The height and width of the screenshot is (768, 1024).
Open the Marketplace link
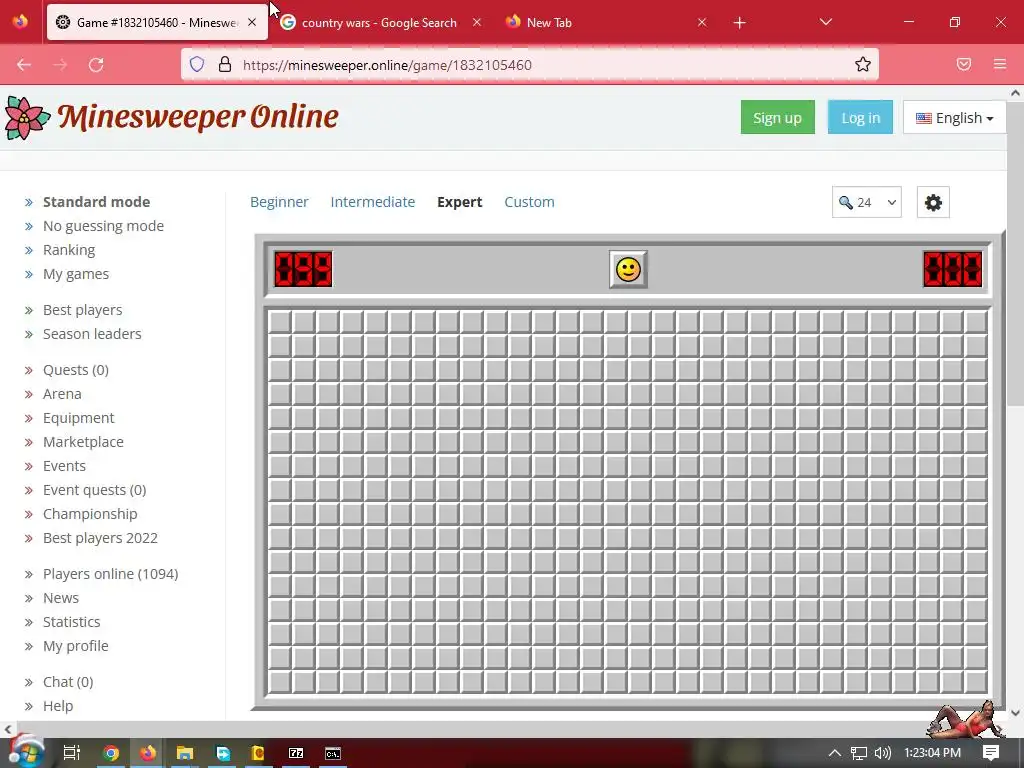83,442
